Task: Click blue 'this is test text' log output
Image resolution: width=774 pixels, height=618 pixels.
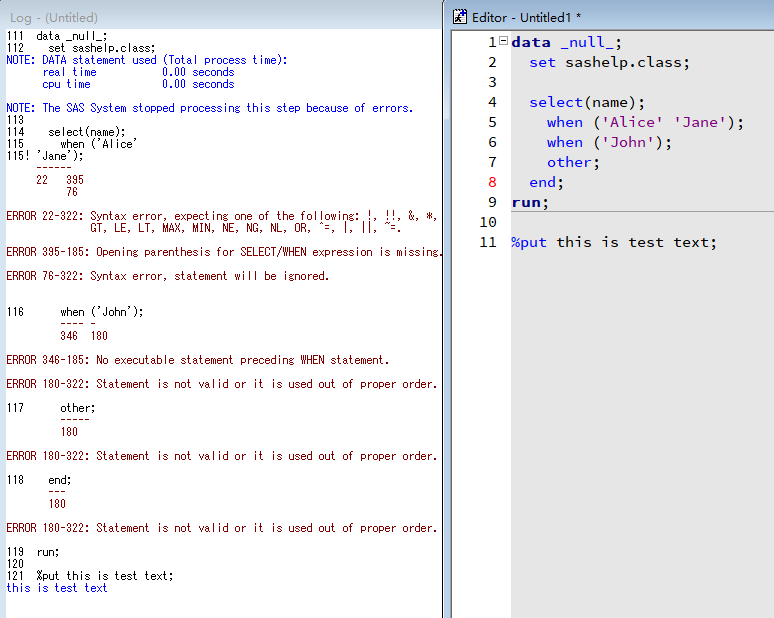Action: [57, 588]
